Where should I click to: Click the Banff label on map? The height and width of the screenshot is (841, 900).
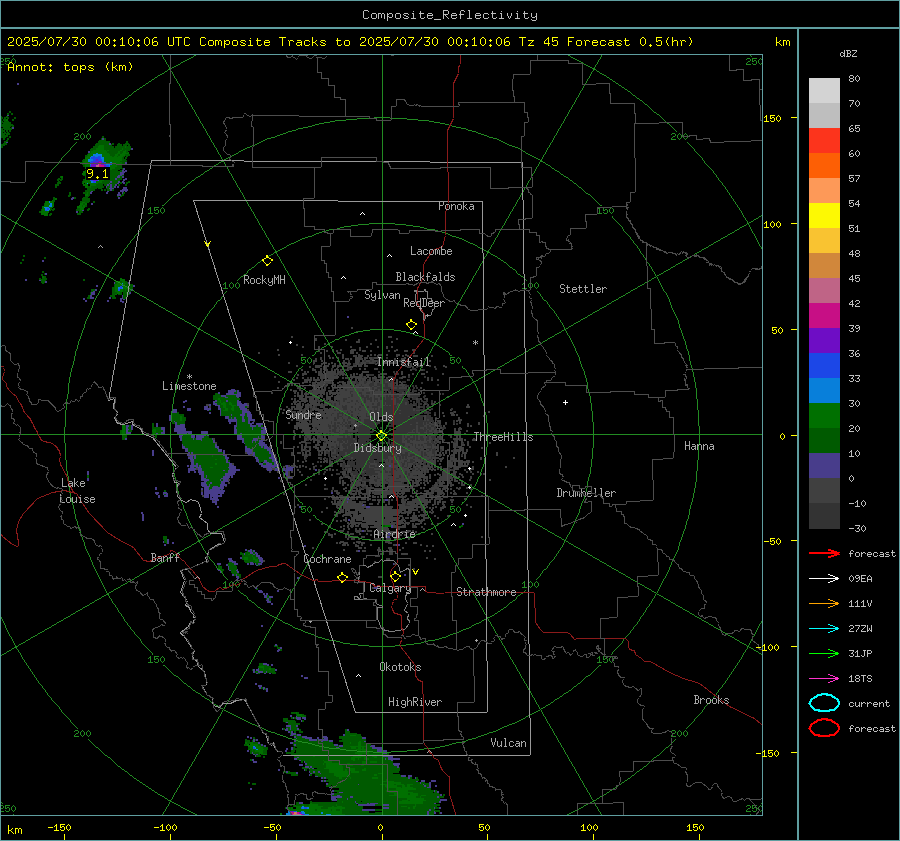(165, 557)
